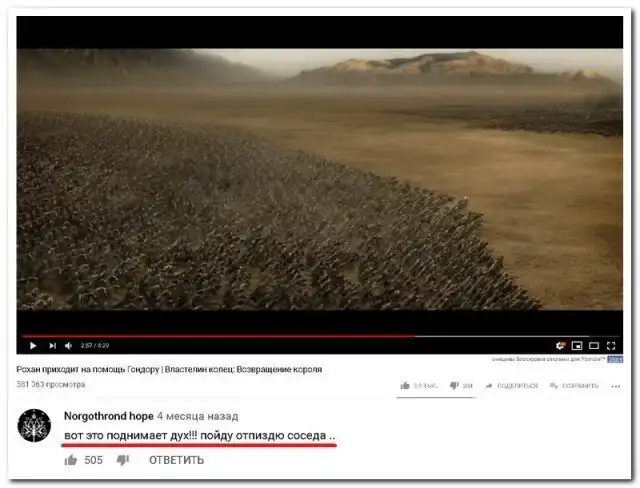Like the video with thumbs up
Image resolution: width=640 pixels, height=488 pixels.
419,386
